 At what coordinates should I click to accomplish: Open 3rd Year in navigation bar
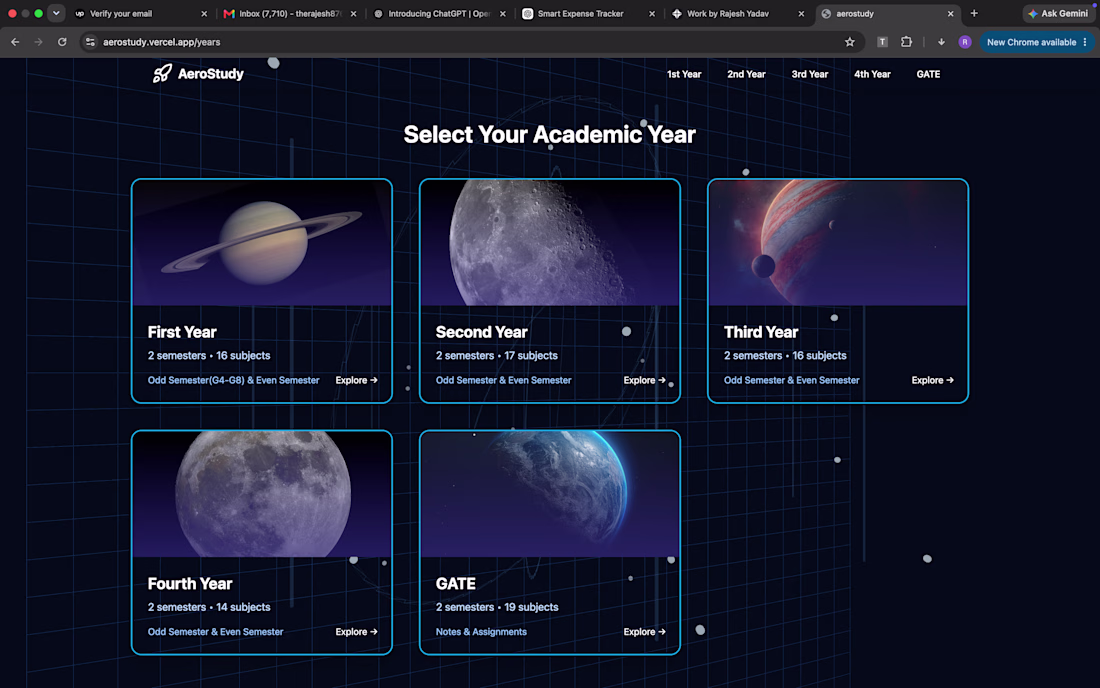(x=810, y=74)
